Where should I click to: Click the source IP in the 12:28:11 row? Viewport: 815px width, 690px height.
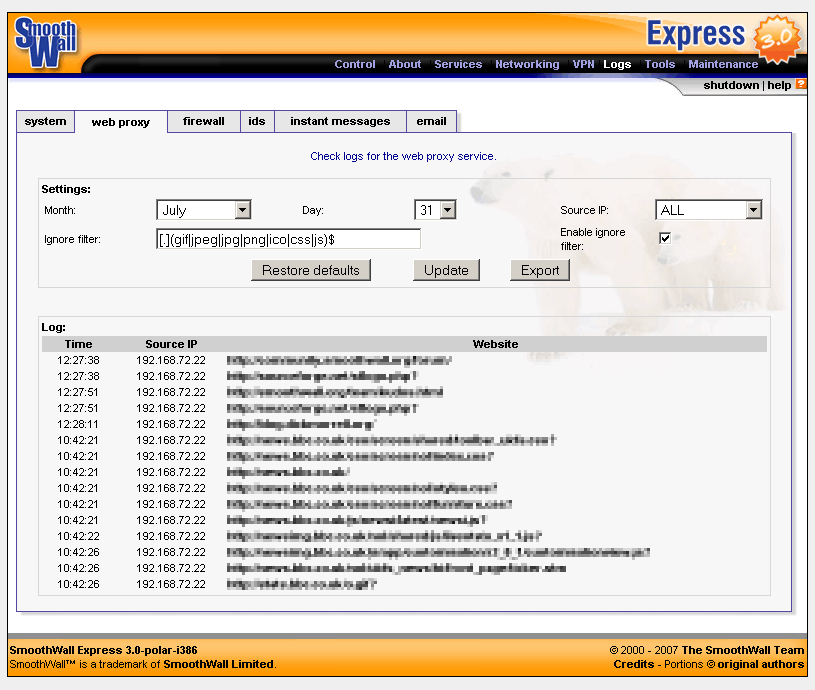point(171,424)
